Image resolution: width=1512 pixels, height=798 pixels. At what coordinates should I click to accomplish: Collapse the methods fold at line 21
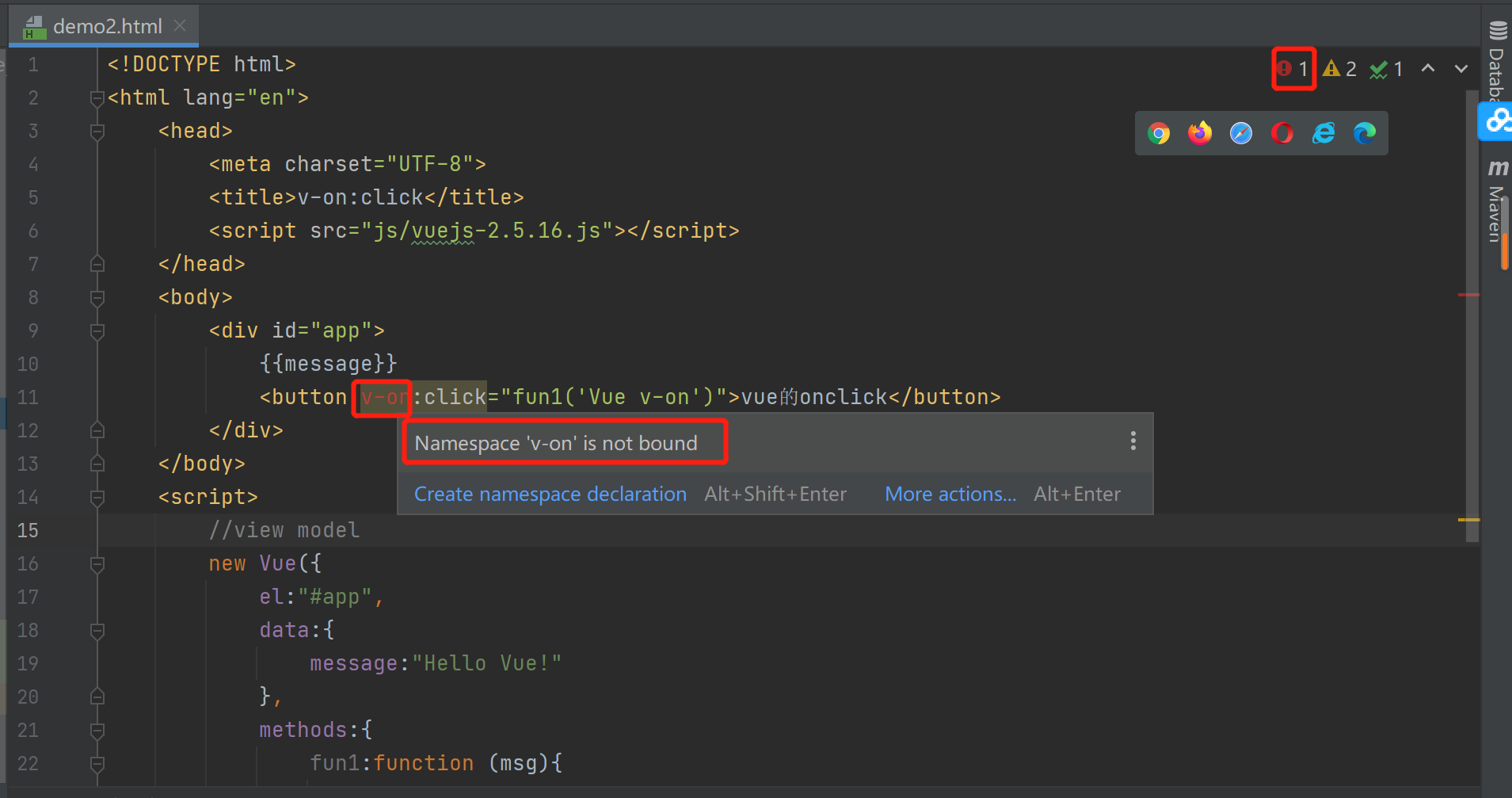tap(97, 731)
